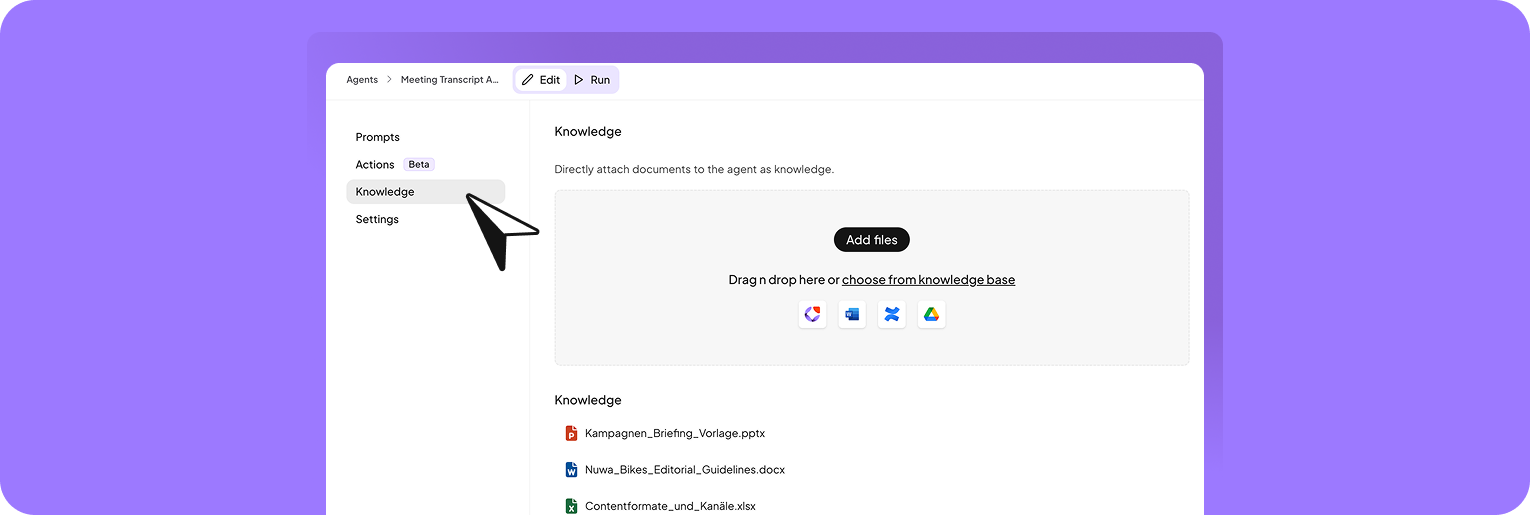Viewport: 1530px width, 515px height.
Task: Click the drag n drop upload area
Action: click(x=872, y=278)
